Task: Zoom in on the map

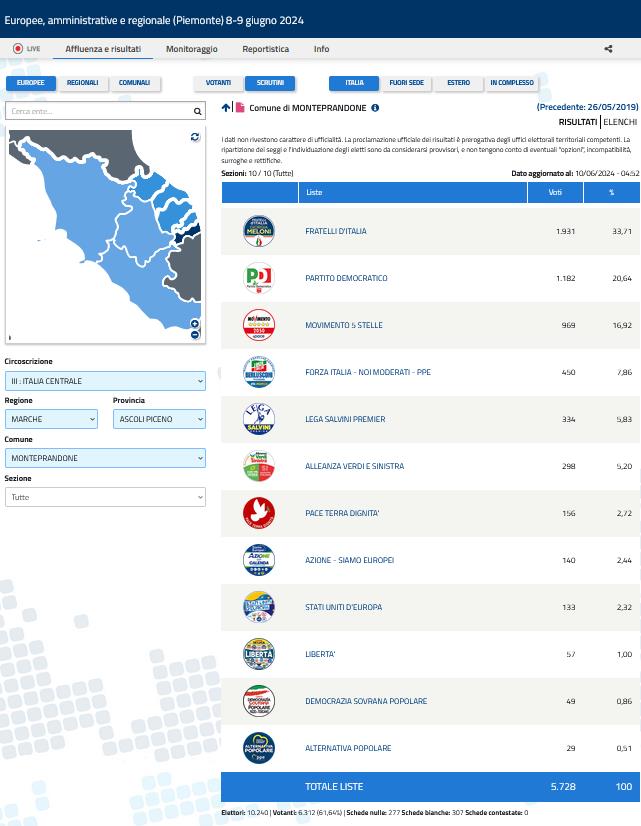Action: [x=195, y=324]
